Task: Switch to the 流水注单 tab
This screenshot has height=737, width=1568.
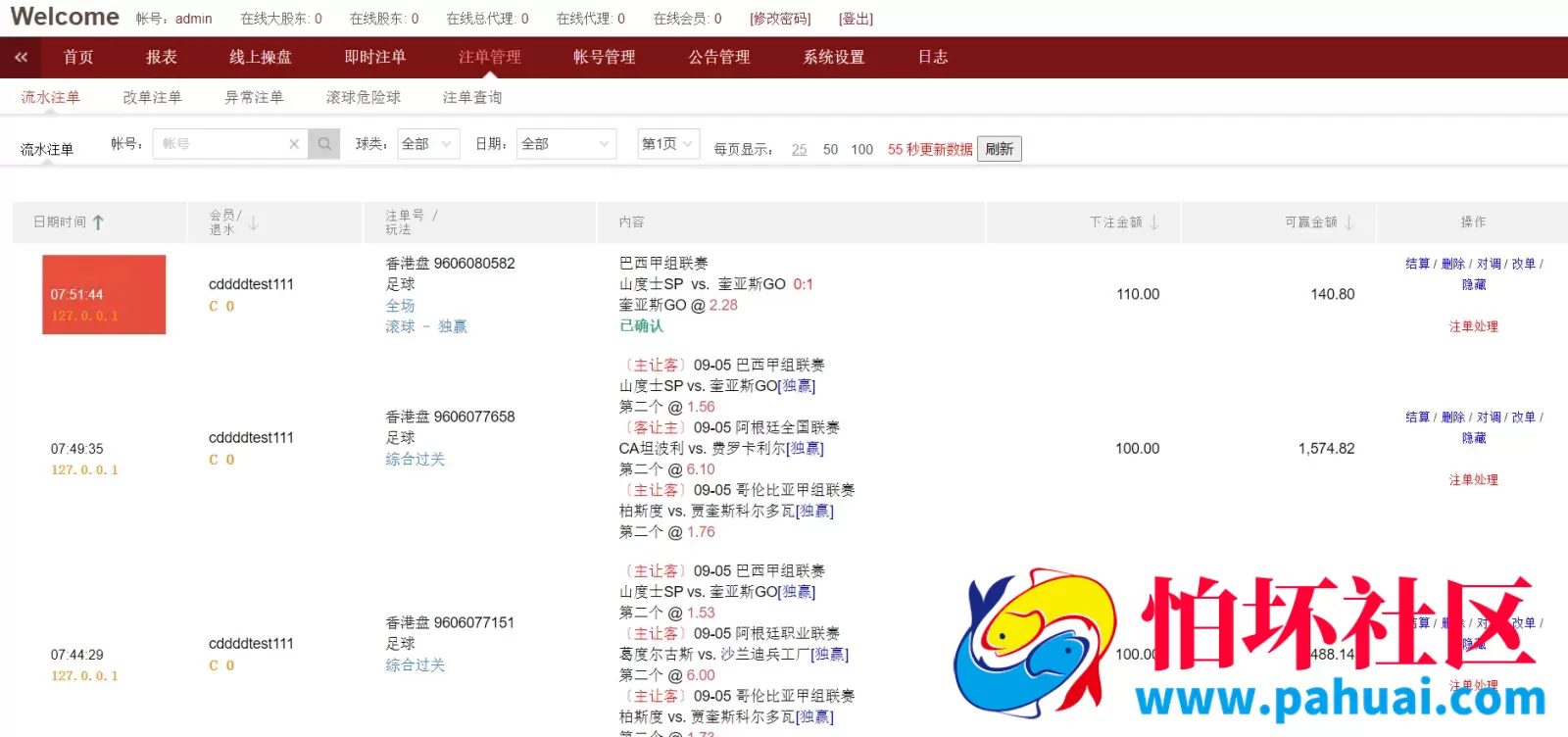Action: click(x=51, y=97)
